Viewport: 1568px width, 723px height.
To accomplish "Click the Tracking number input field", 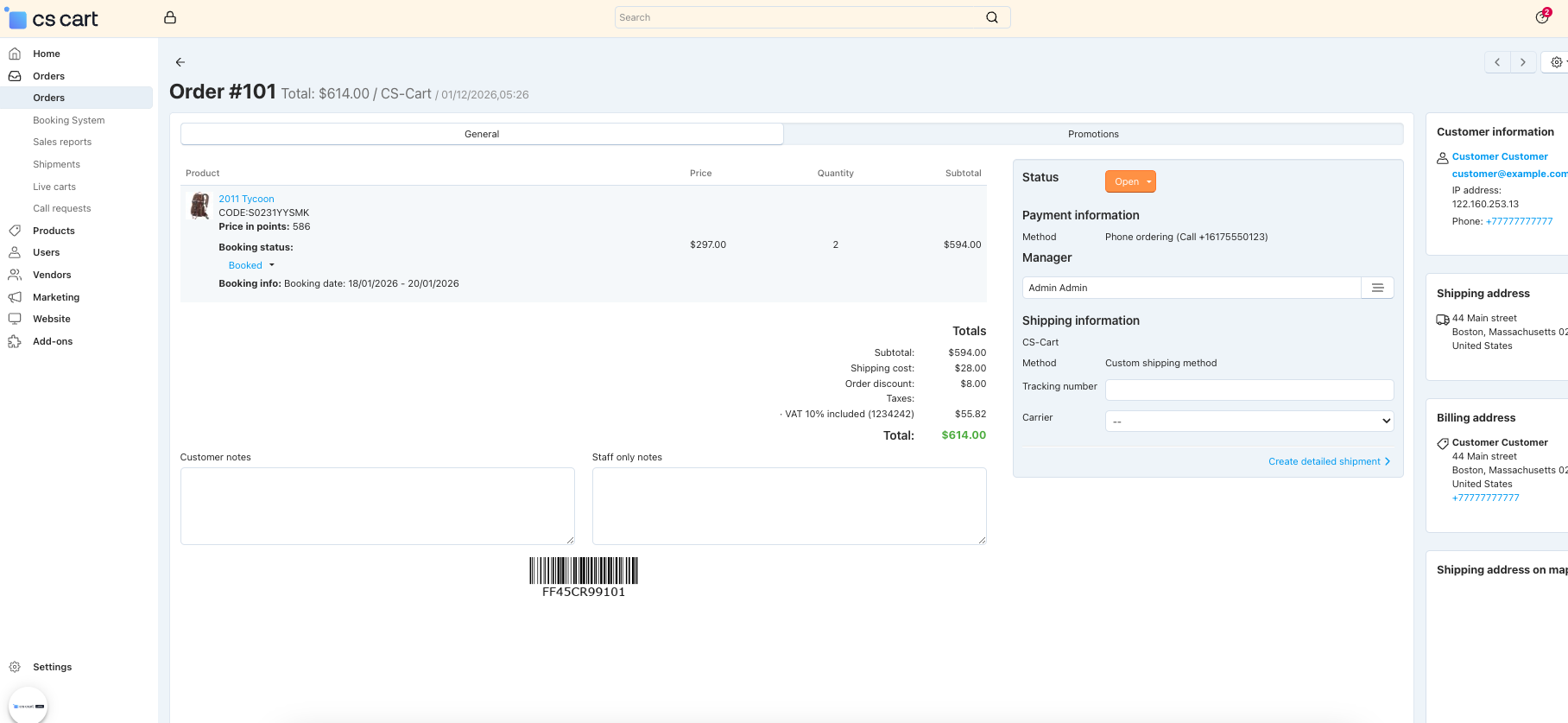I will pyautogui.click(x=1249, y=390).
